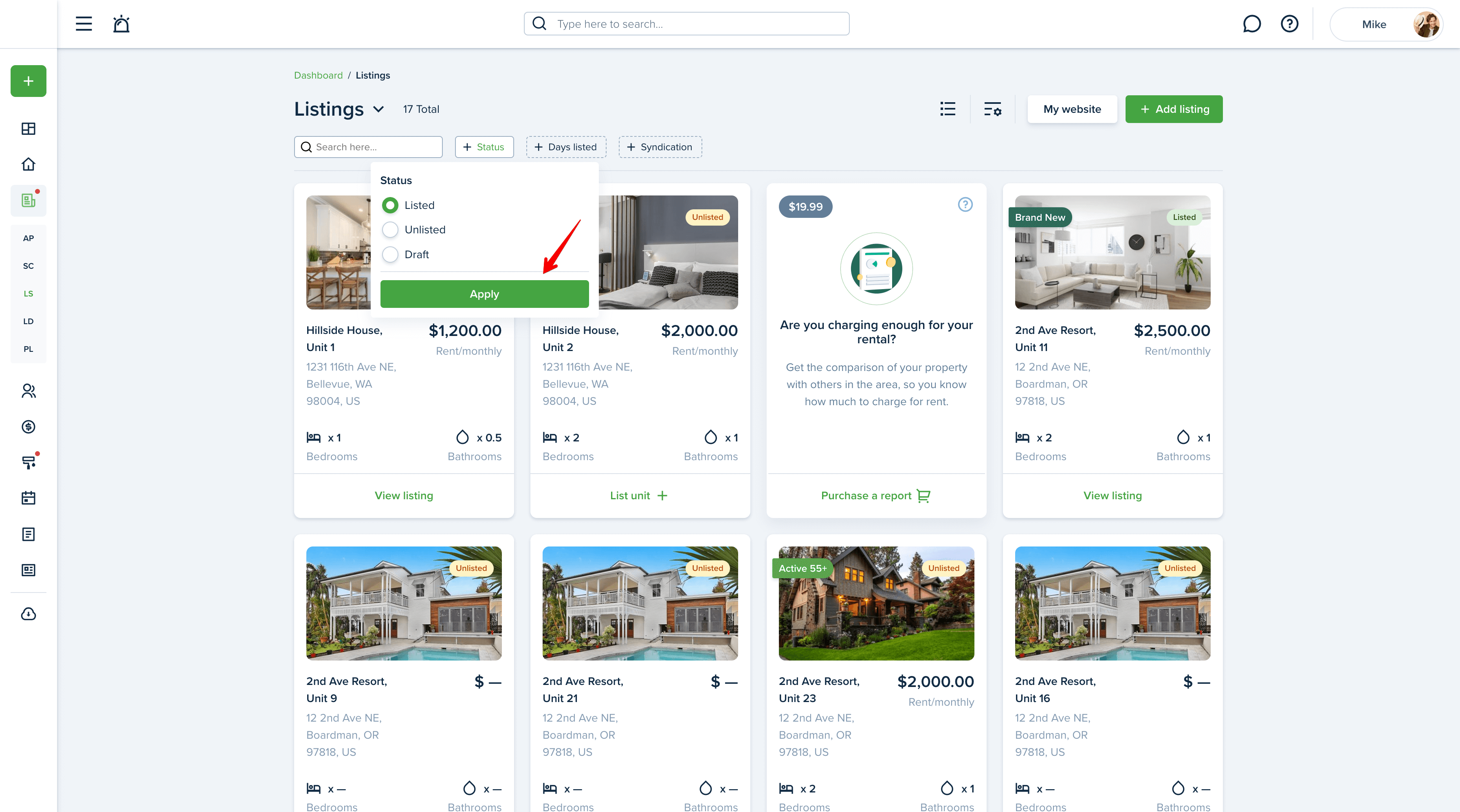Open the Days listed filter
The width and height of the screenshot is (1460, 812).
tap(566, 147)
